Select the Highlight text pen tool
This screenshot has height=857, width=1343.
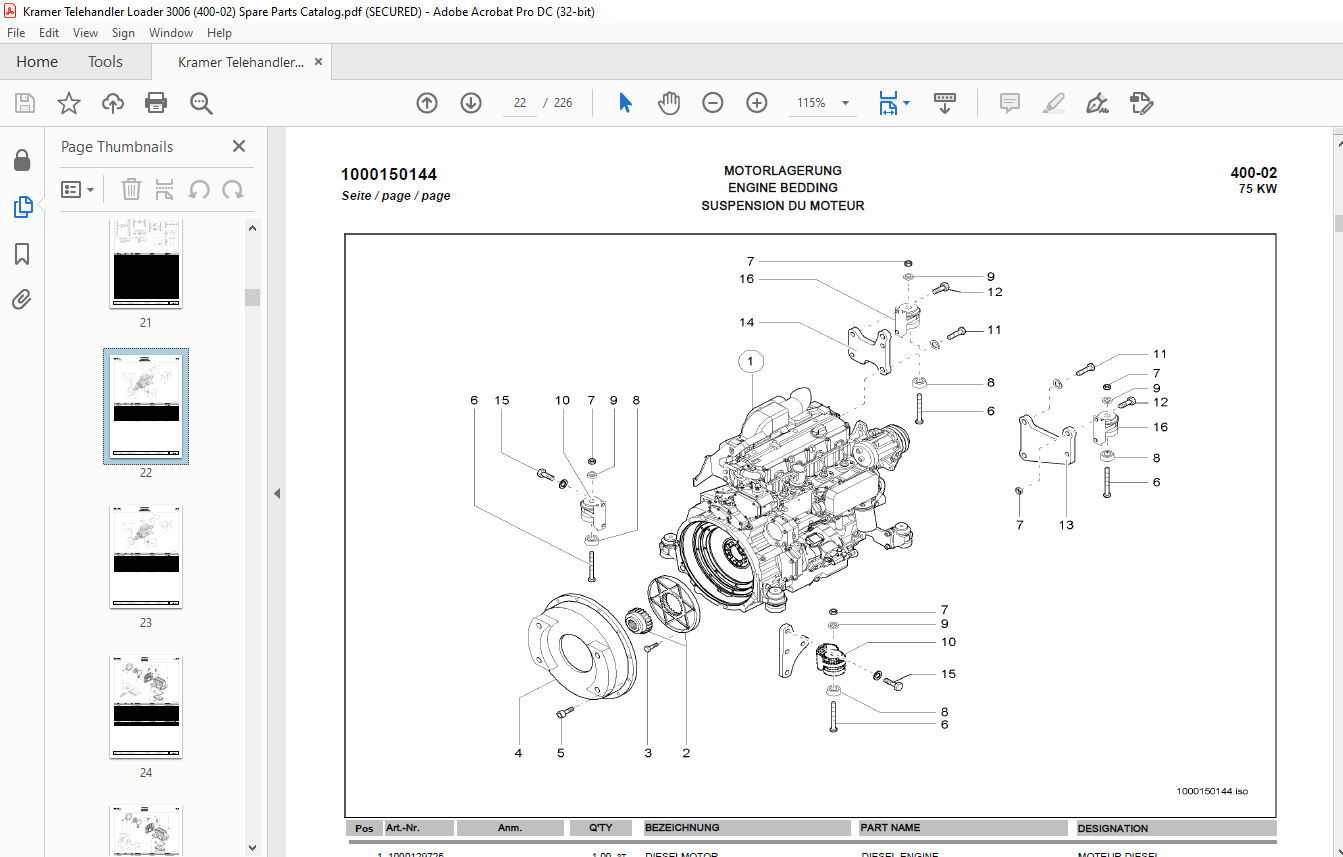[x=1053, y=103]
